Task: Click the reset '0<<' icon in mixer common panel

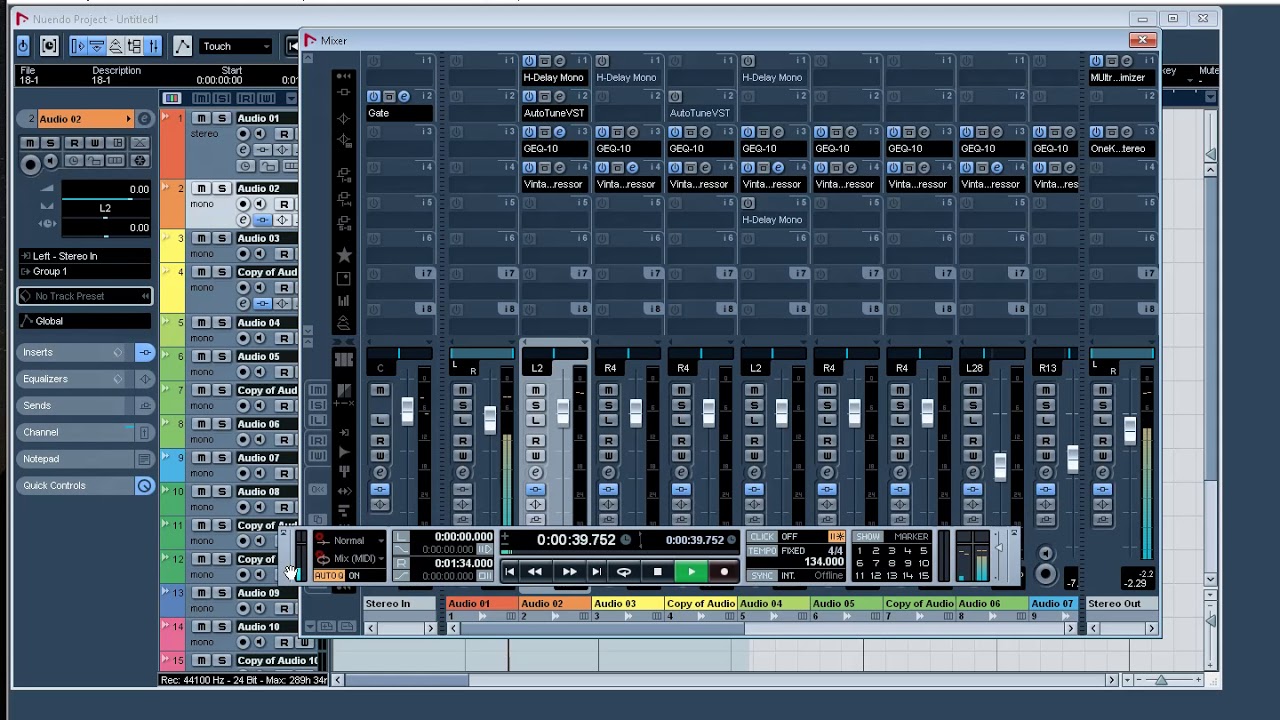Action: coord(318,489)
